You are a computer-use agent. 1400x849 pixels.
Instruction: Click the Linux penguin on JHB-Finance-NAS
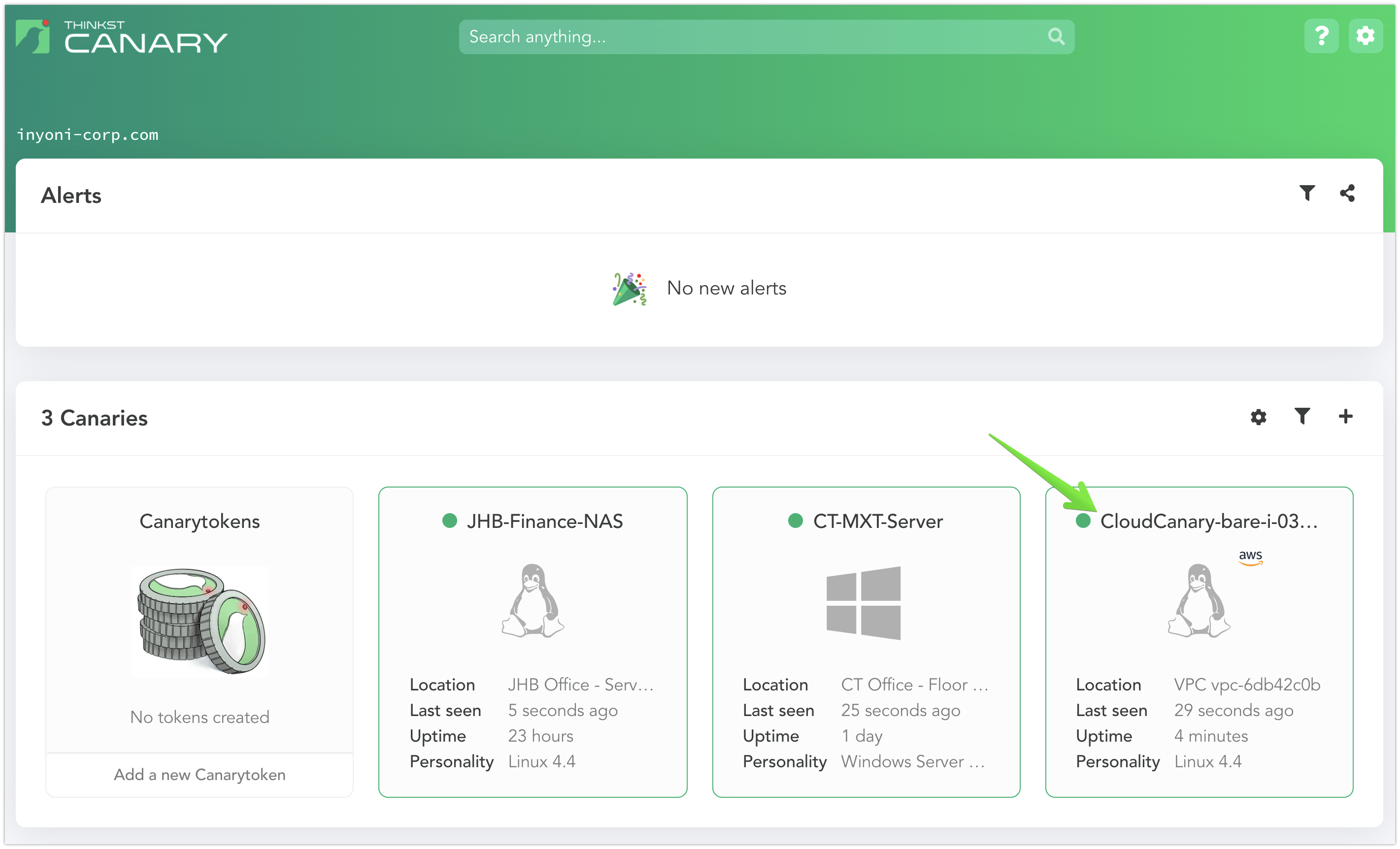click(533, 601)
